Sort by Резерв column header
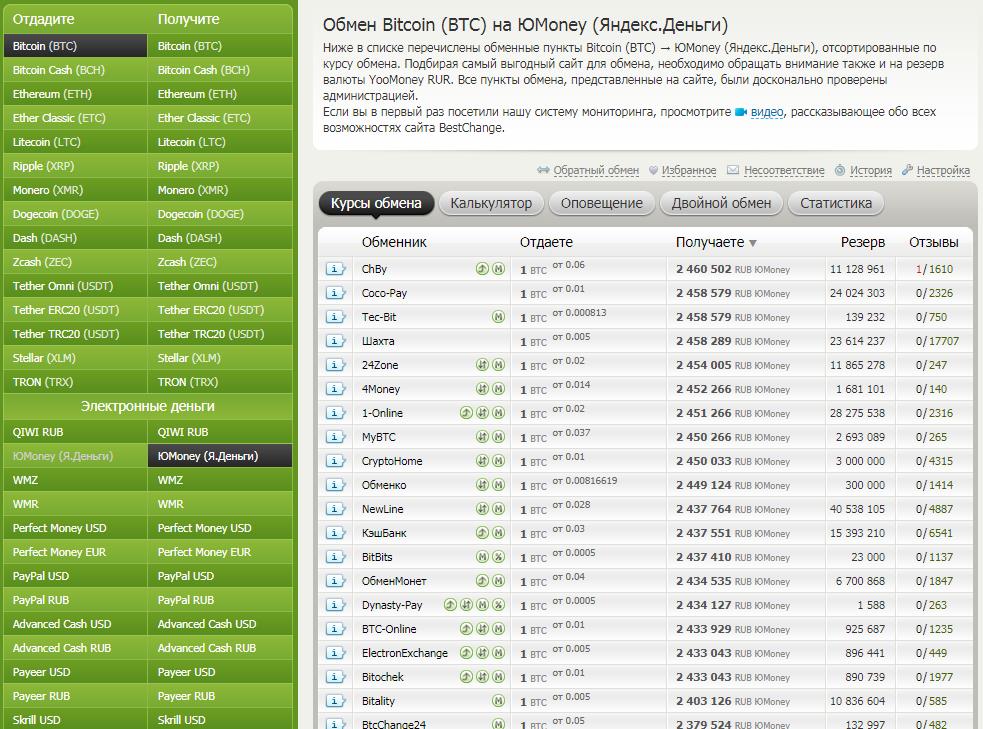Image resolution: width=983 pixels, height=729 pixels. pyautogui.click(x=863, y=243)
